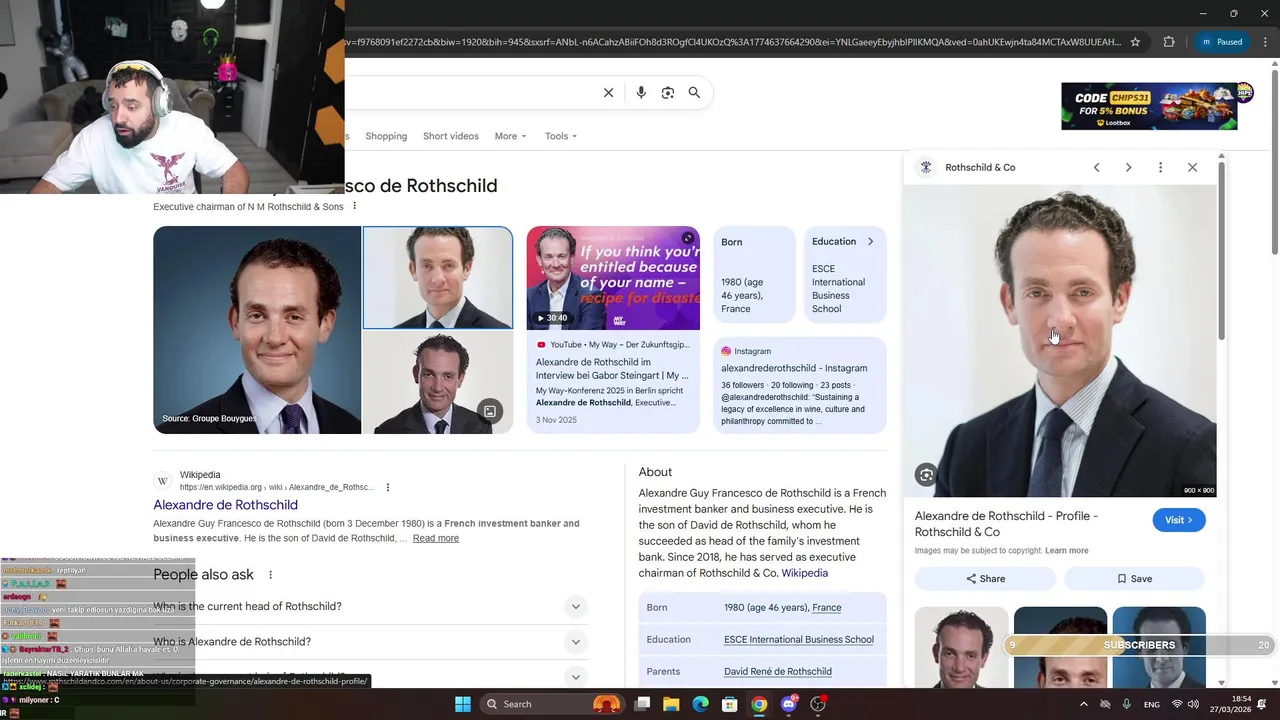Open the Wikipedia result 'Alexandre de Rothschild'
Screen dimensions: 1280x720
pos(225,505)
